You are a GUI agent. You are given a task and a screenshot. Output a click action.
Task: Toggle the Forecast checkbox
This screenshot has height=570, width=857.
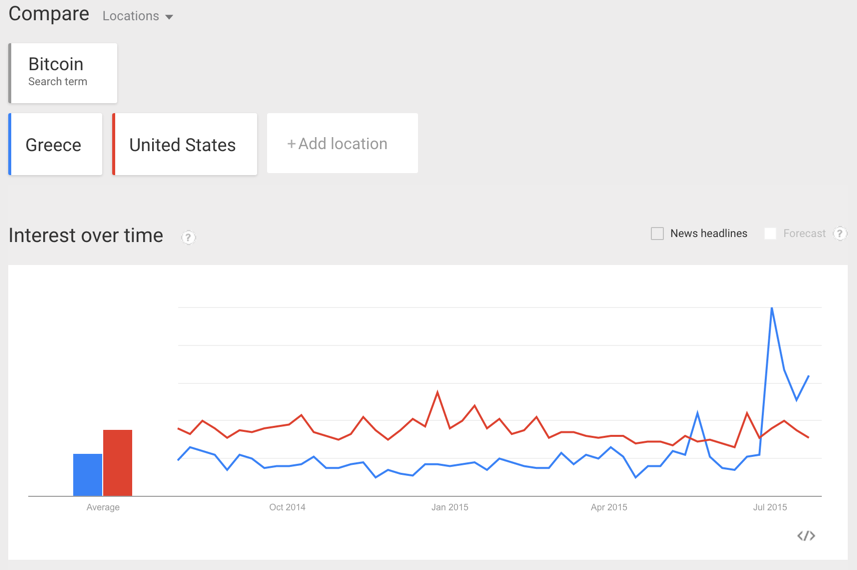coord(770,233)
